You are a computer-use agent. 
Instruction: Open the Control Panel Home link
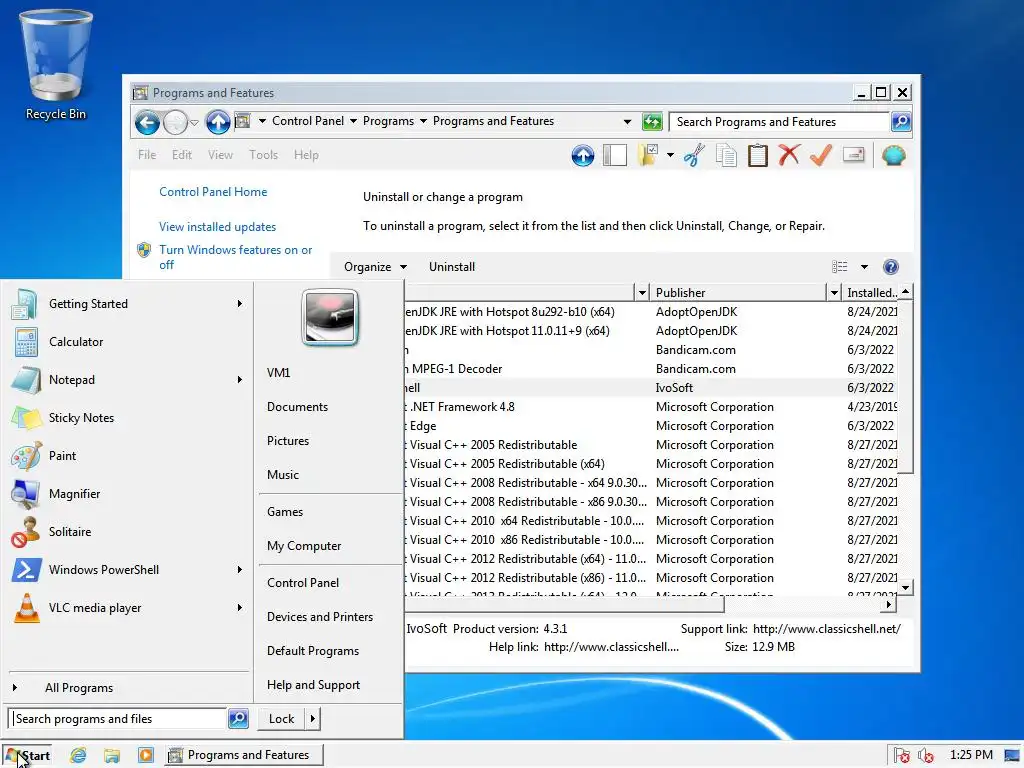(213, 192)
